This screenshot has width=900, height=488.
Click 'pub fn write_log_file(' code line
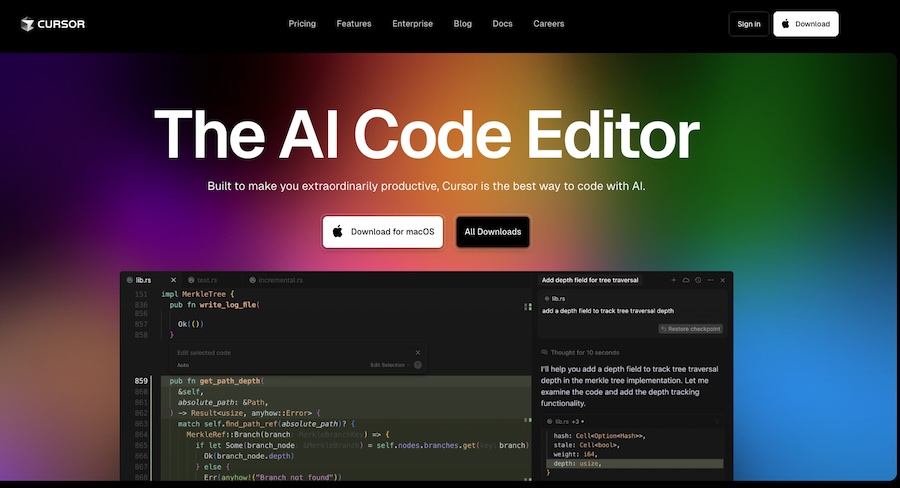[215, 305]
